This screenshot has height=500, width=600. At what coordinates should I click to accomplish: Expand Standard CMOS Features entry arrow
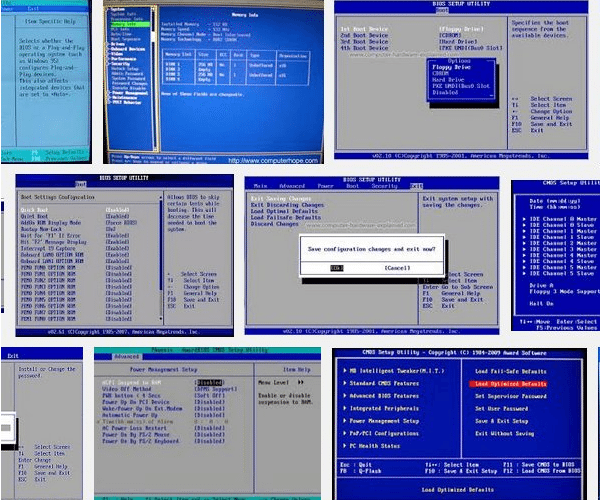click(x=345, y=383)
